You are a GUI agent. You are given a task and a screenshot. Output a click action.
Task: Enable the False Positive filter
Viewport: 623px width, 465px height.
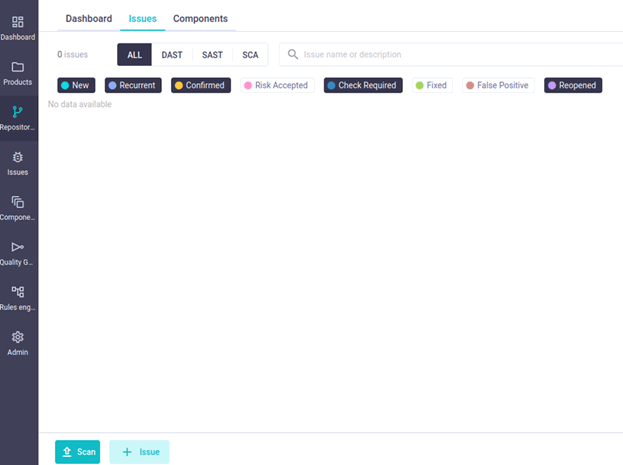(497, 86)
